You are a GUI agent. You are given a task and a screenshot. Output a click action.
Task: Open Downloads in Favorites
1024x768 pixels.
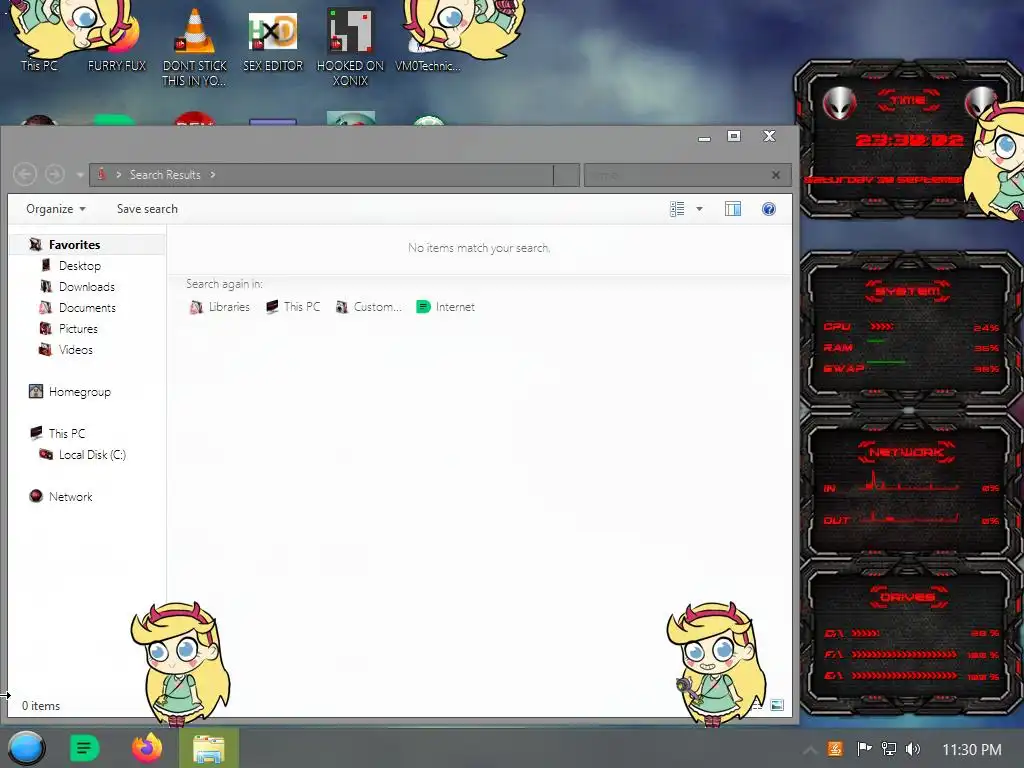tap(86, 287)
